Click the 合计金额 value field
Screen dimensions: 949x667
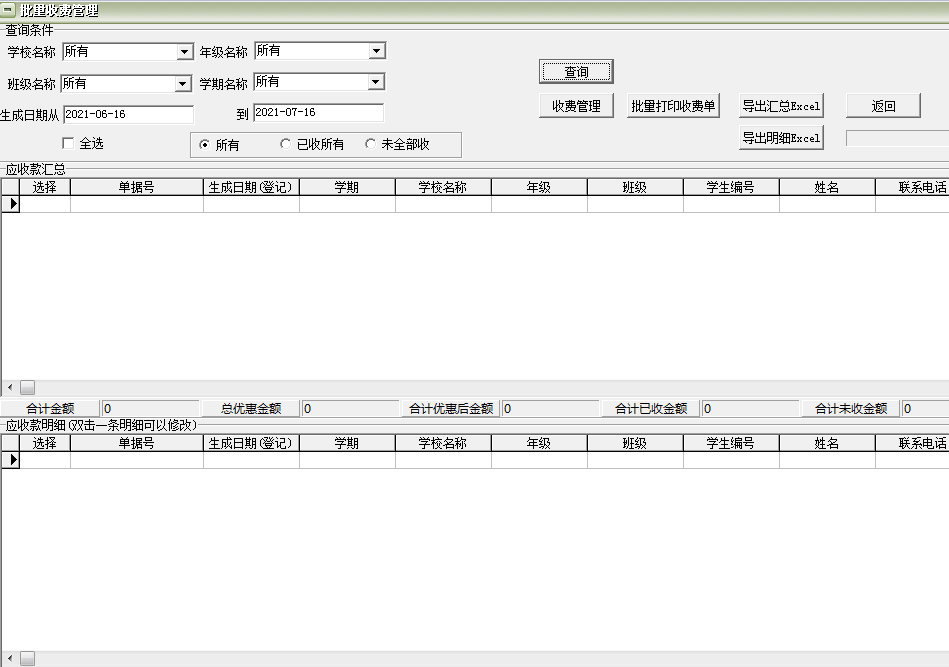(150, 409)
